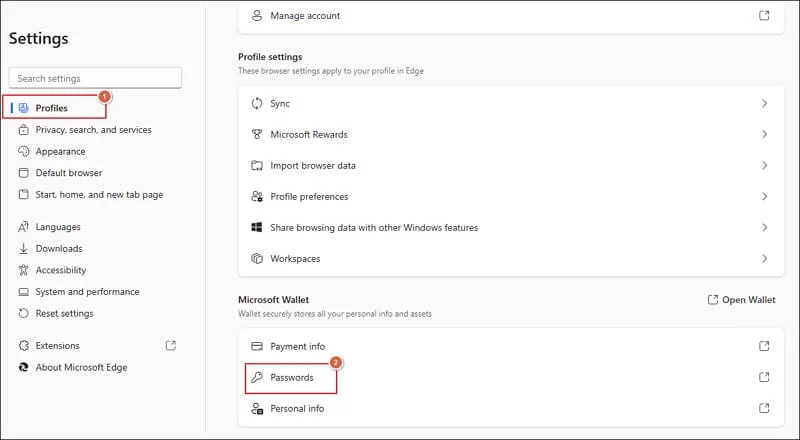Open Share browsing data with other Windows features
800x440 pixels.
pyautogui.click(x=511, y=228)
